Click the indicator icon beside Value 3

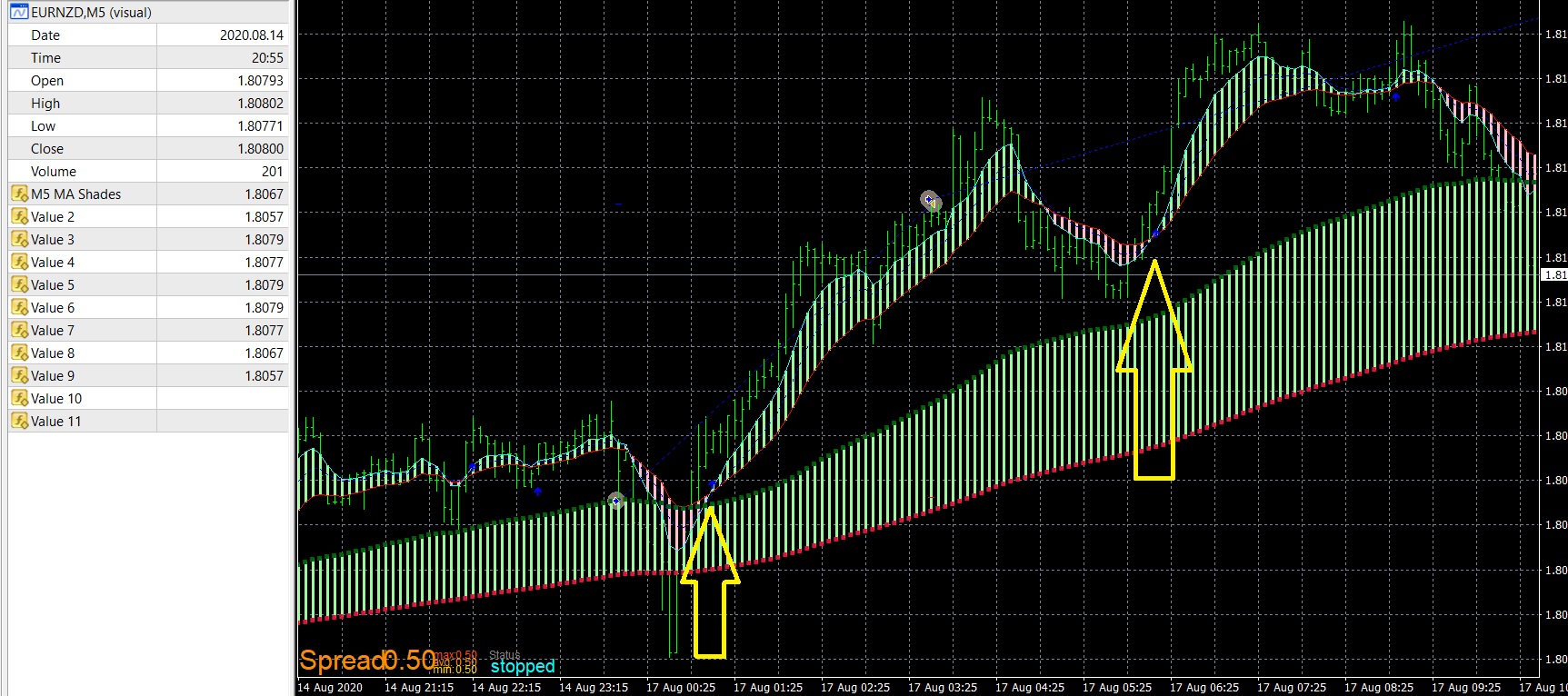tap(19, 239)
